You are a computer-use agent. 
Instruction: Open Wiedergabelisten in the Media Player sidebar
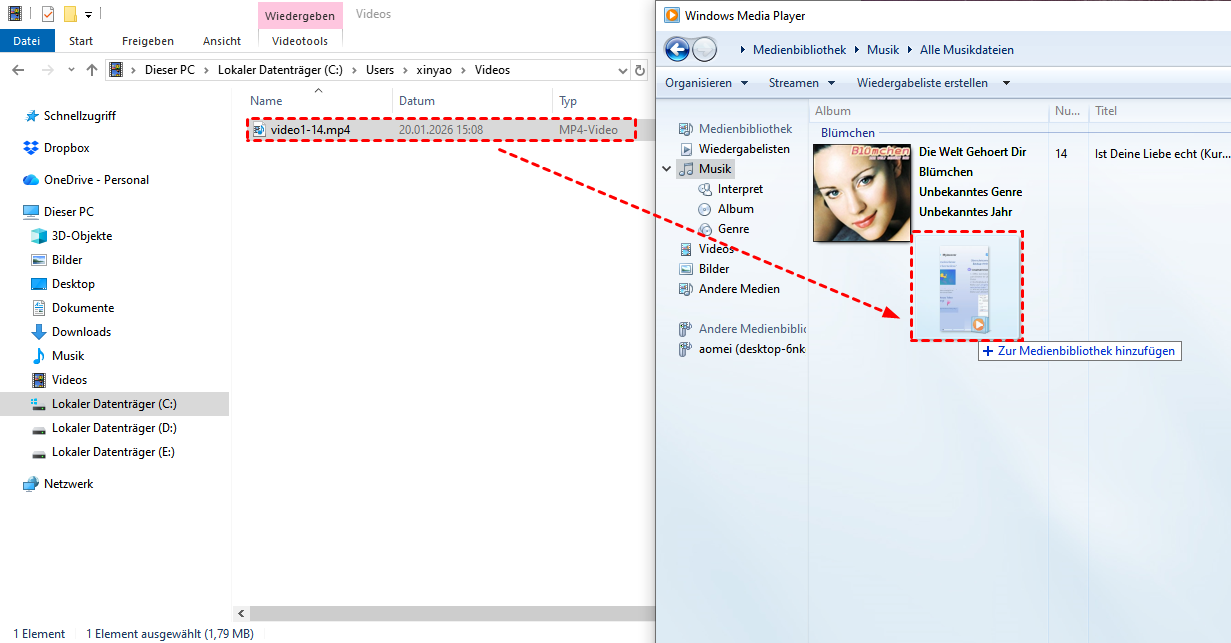(744, 149)
